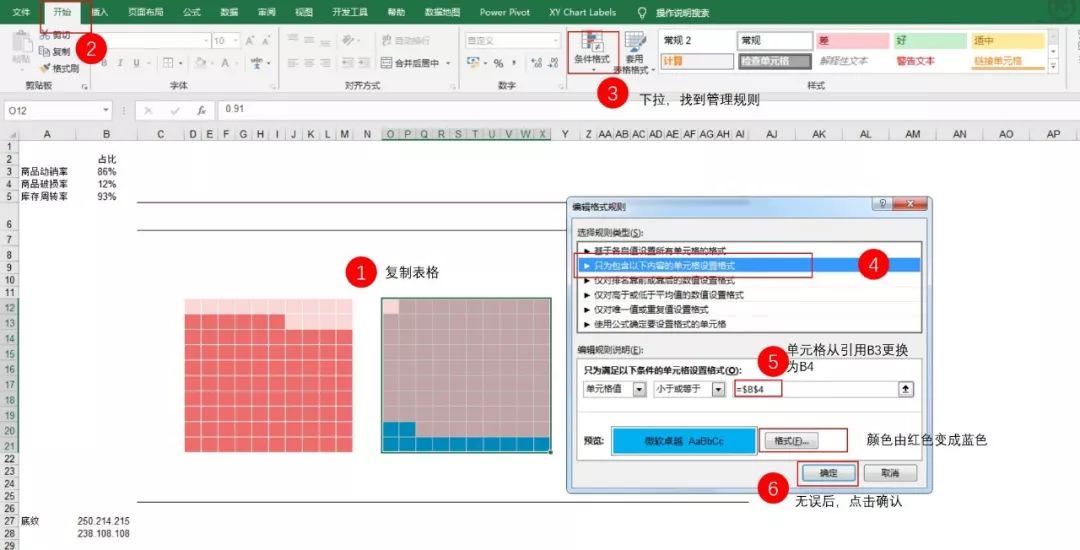
Task: Click the range selector arrow icon beside =$B$4
Action: pyautogui.click(x=905, y=389)
